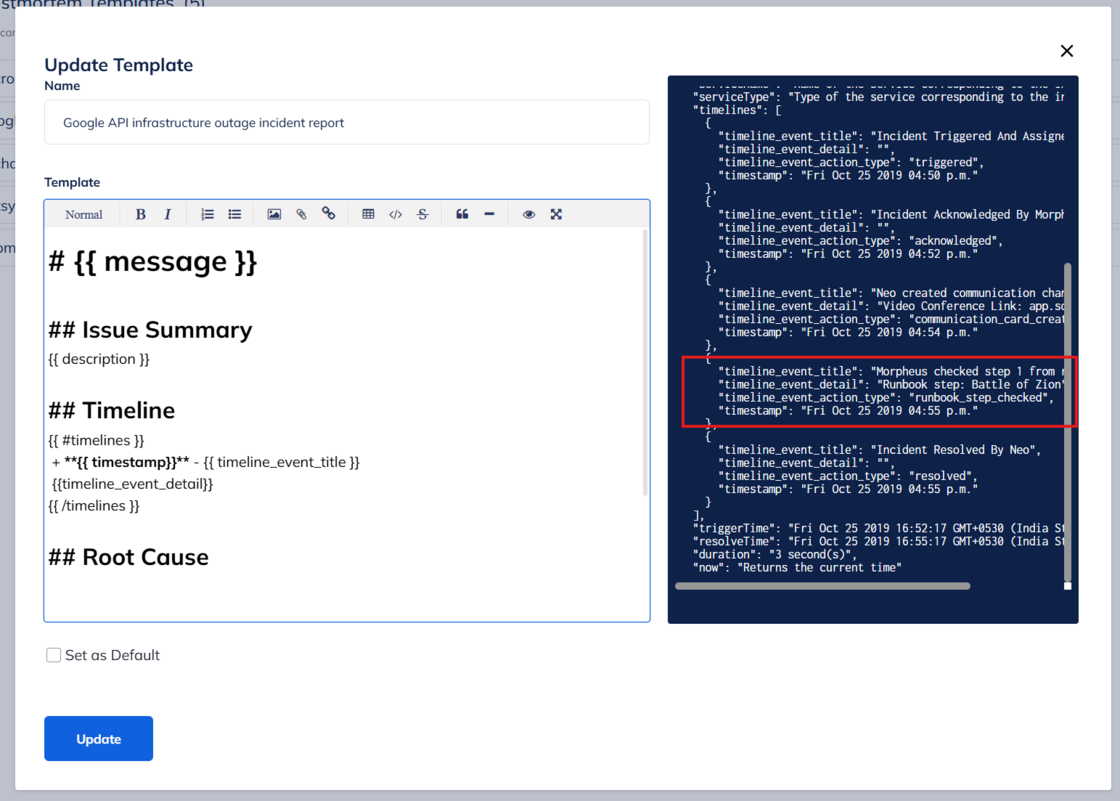Click the "runbook_step_checked" action type line

point(886,398)
